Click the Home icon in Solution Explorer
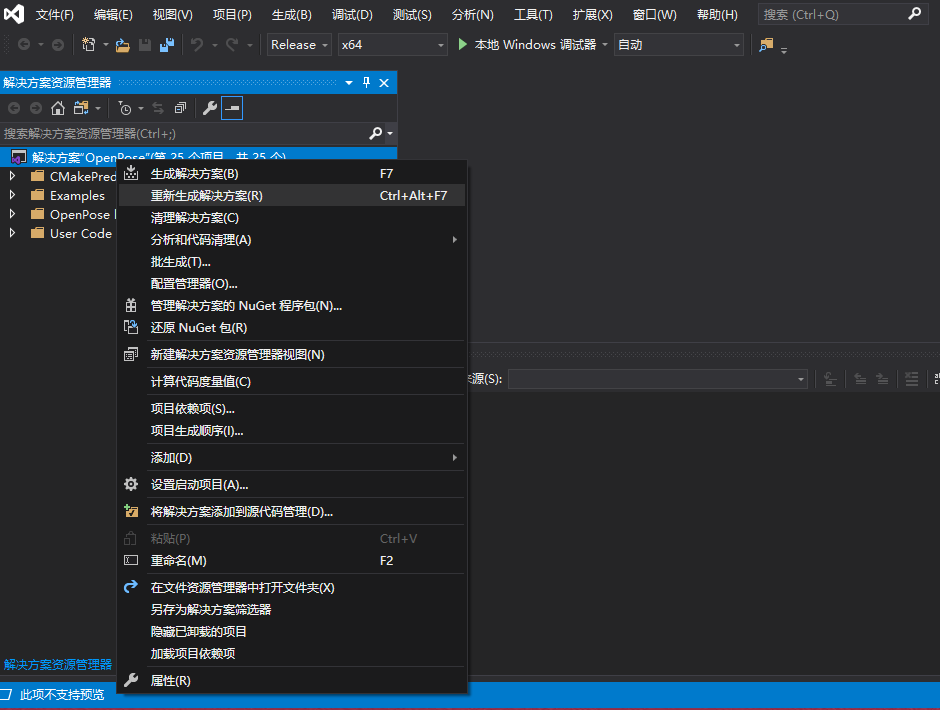Image resolution: width=940 pixels, height=710 pixels. 58,108
